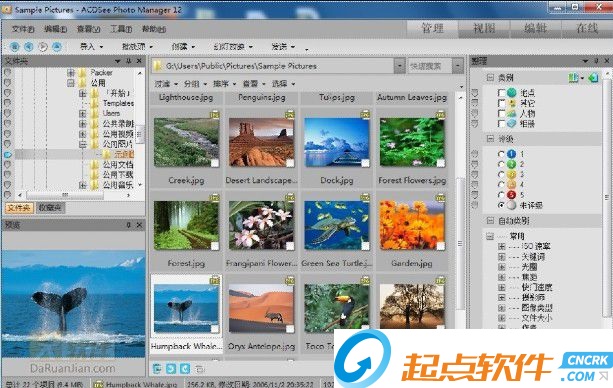Click the red rating 5 icon
The image size is (613, 388).
(511, 195)
